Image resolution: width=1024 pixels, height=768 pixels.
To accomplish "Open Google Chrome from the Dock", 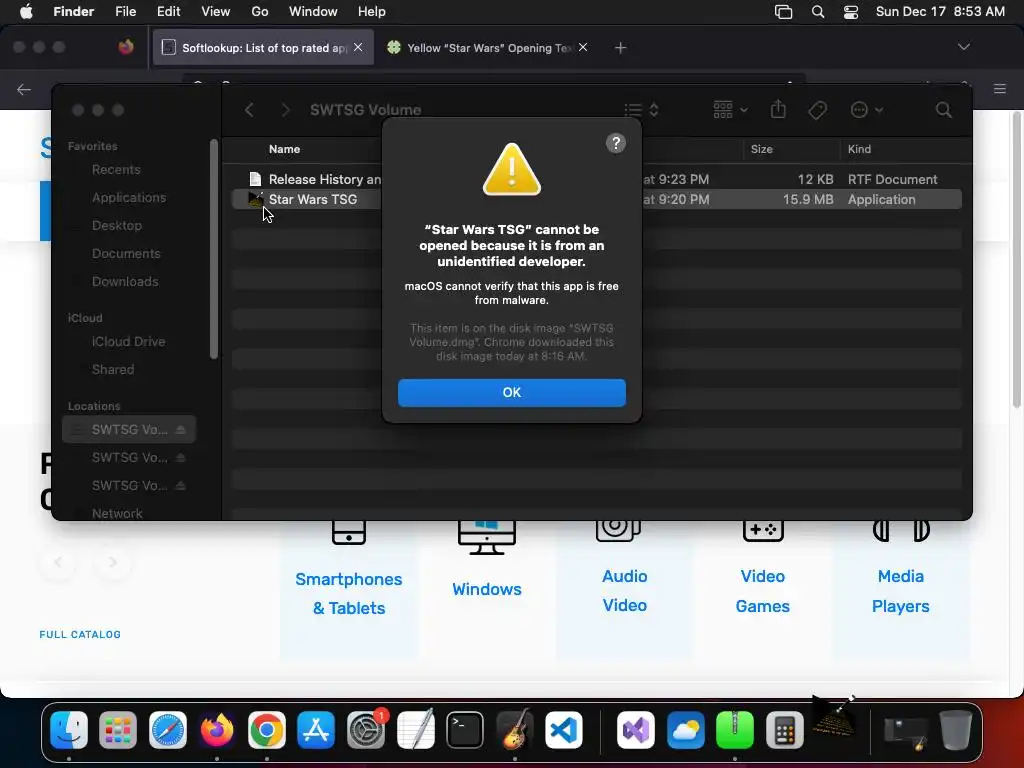I will pyautogui.click(x=266, y=730).
